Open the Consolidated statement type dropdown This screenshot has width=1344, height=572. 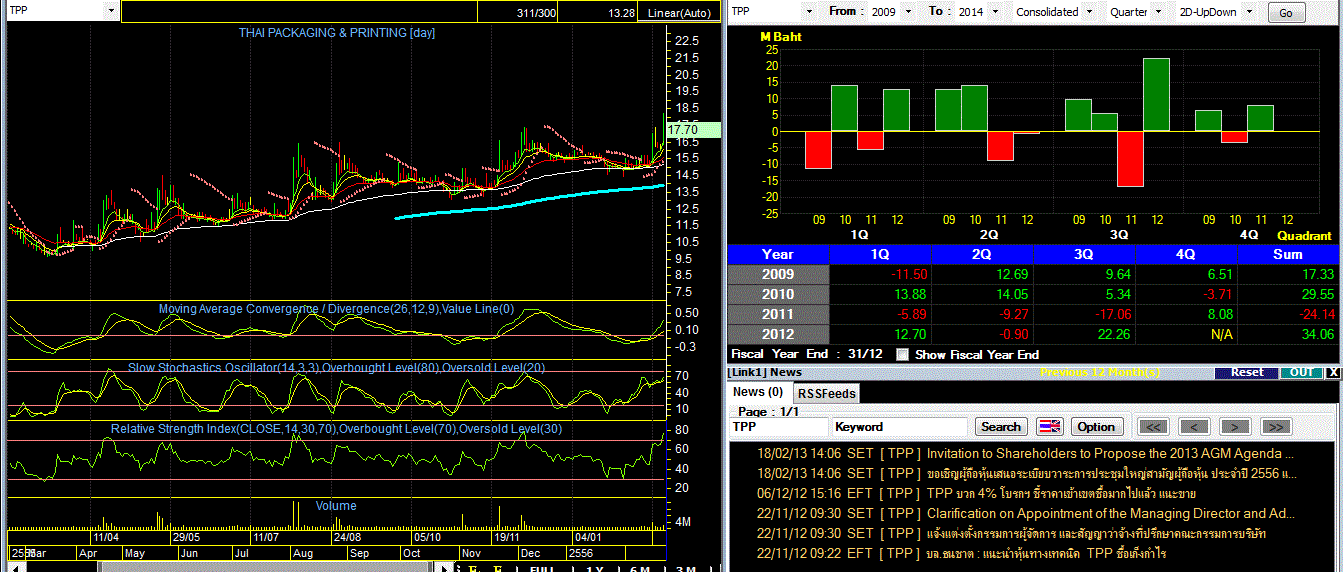(1087, 12)
